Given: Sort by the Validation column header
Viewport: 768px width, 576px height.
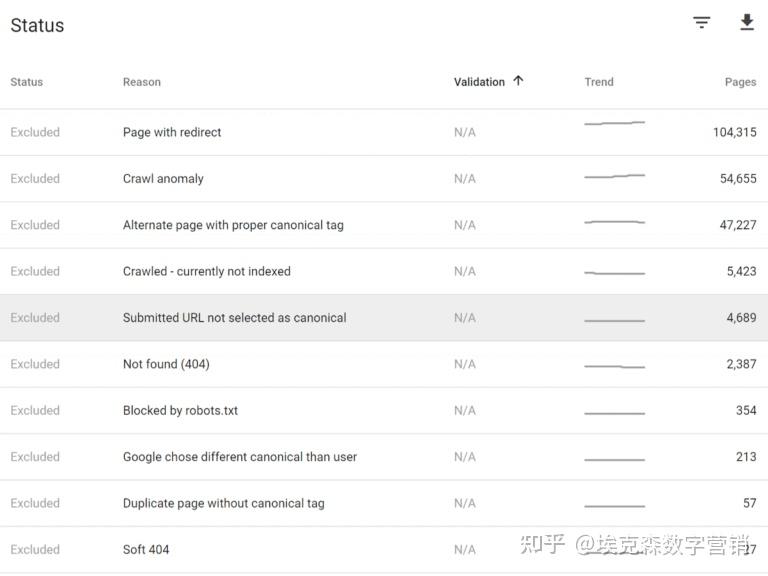Looking at the screenshot, I should (479, 82).
